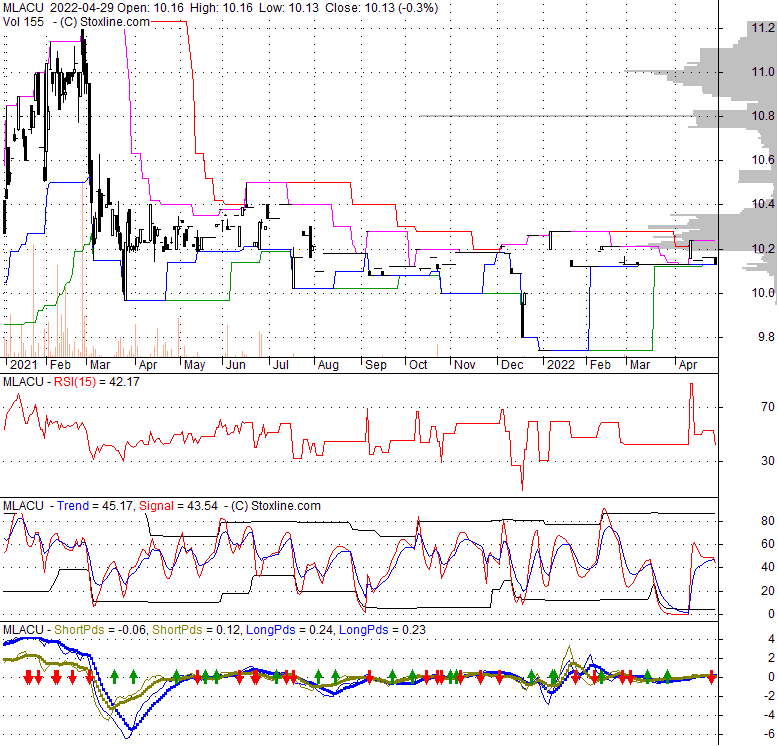
Task: Click the 70 level on RSI axis
Action: 768,407
